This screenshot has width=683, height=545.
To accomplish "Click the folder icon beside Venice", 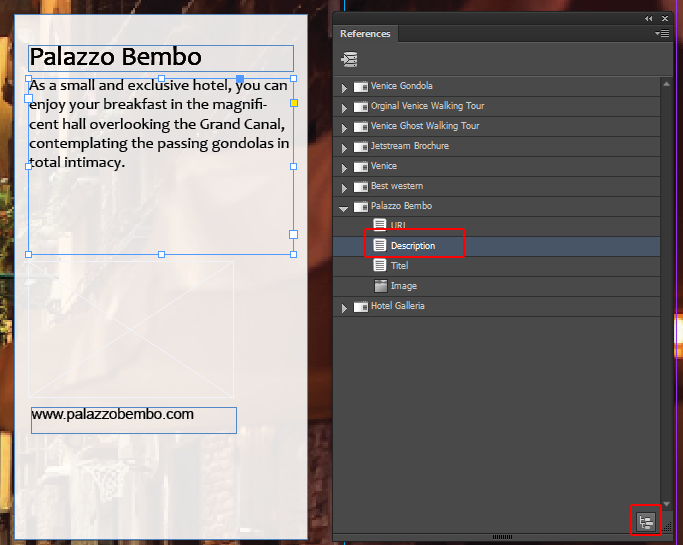I will [361, 167].
